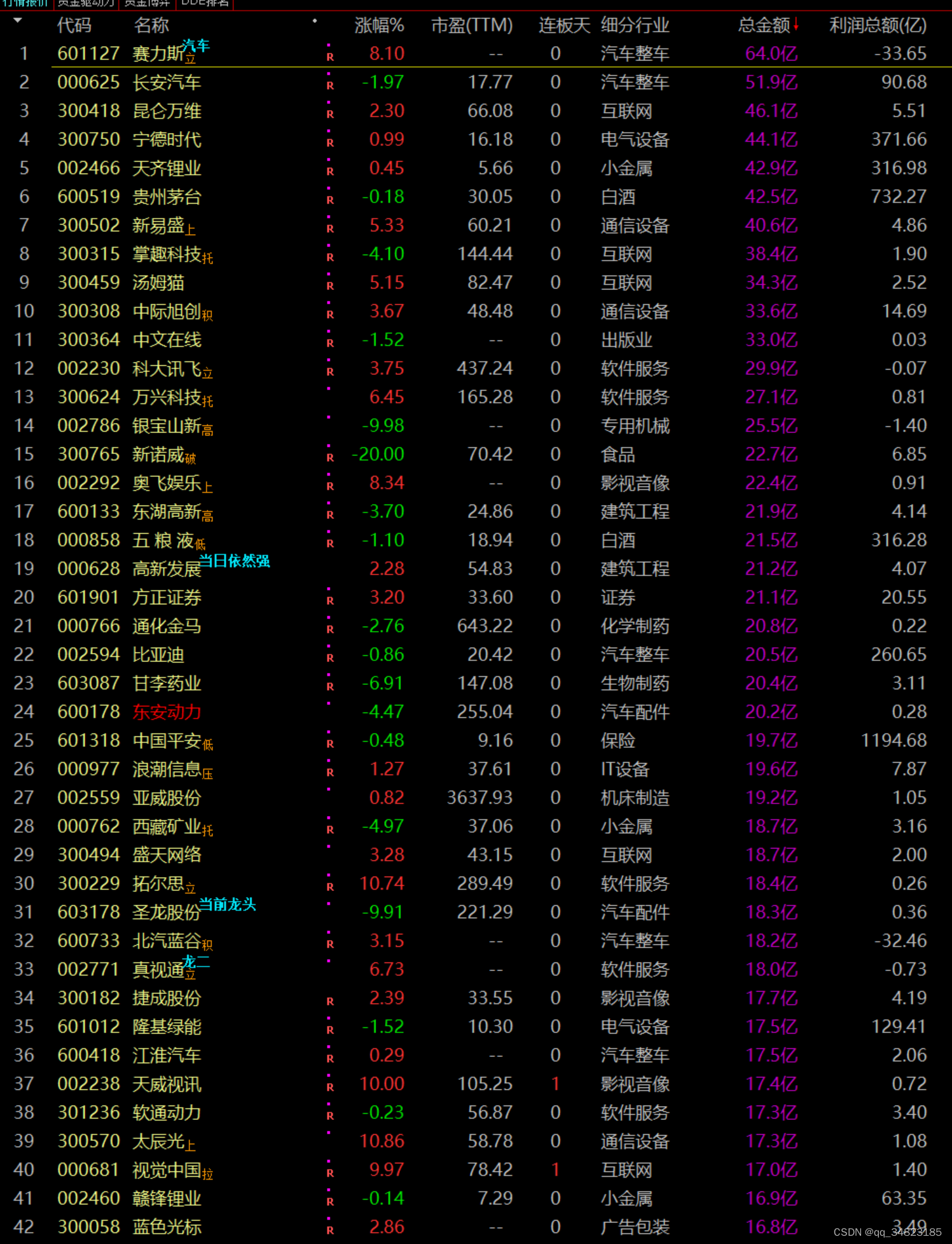Click the R margin marker for 方正证券
This screenshot has width=952, height=1244.
(x=330, y=601)
